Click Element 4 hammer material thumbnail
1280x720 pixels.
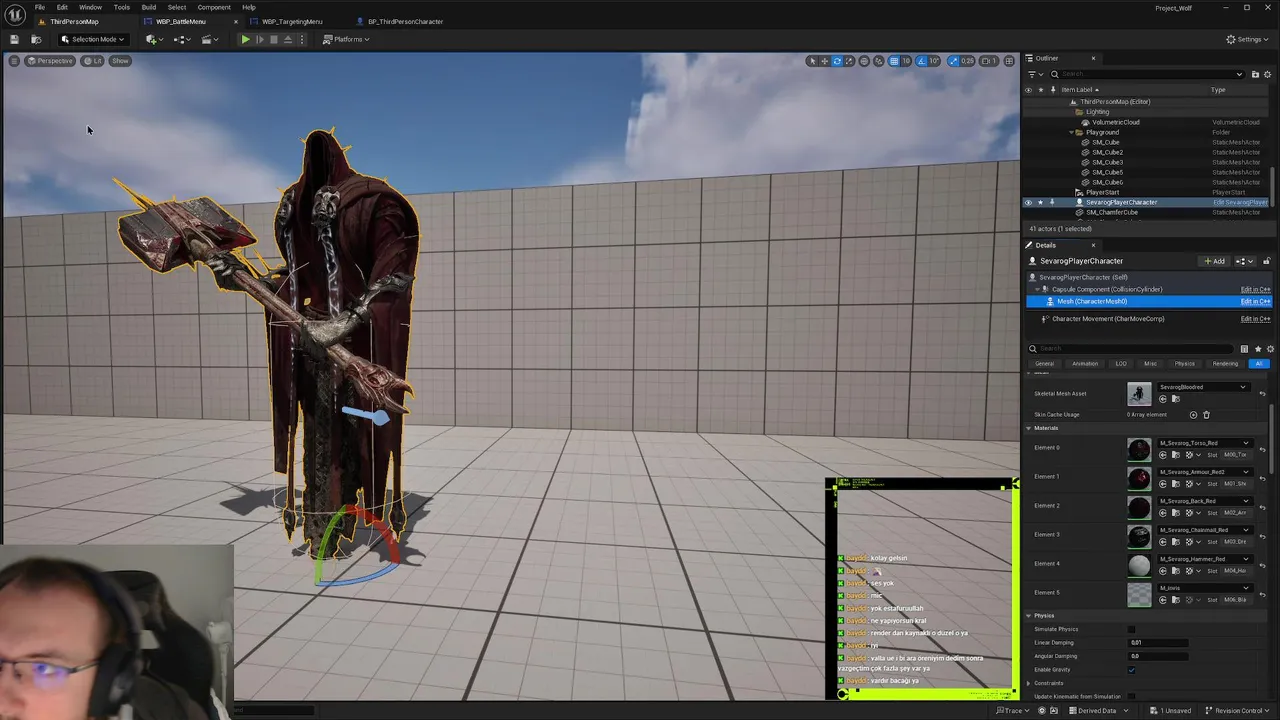click(1139, 565)
